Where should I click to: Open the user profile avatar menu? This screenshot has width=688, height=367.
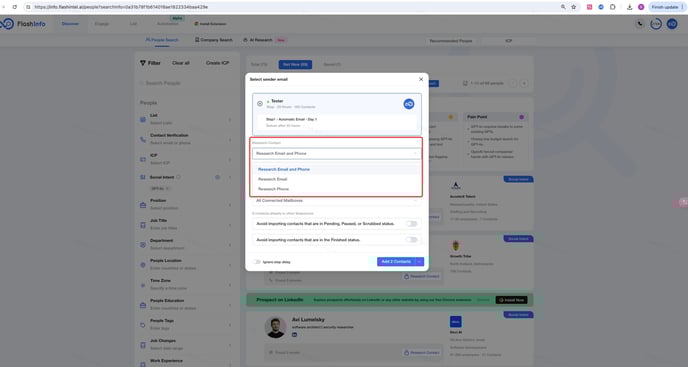tap(672, 24)
